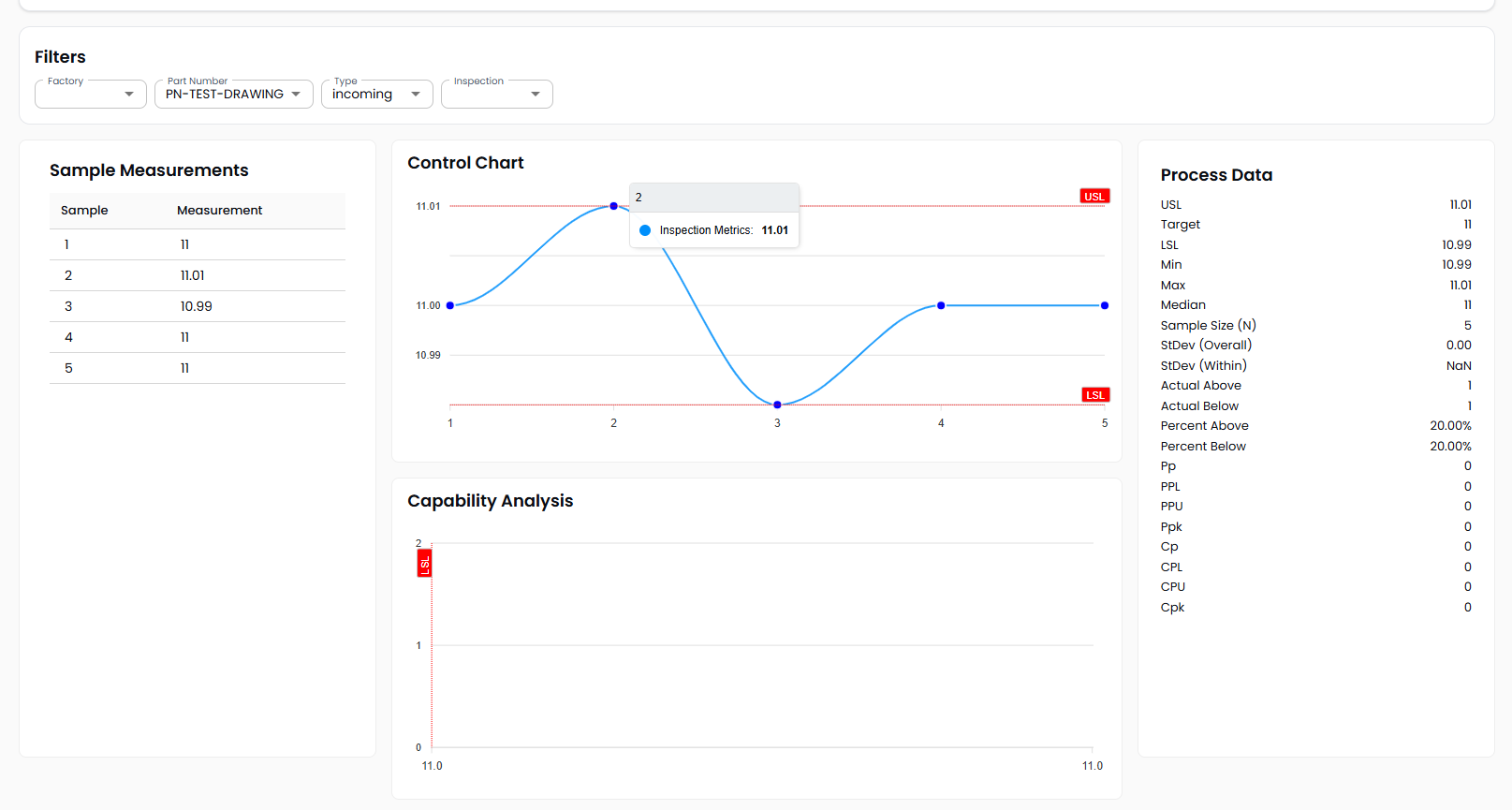This screenshot has width=1512, height=810.
Task: Open the Type filter set to incoming
Action: (x=376, y=95)
